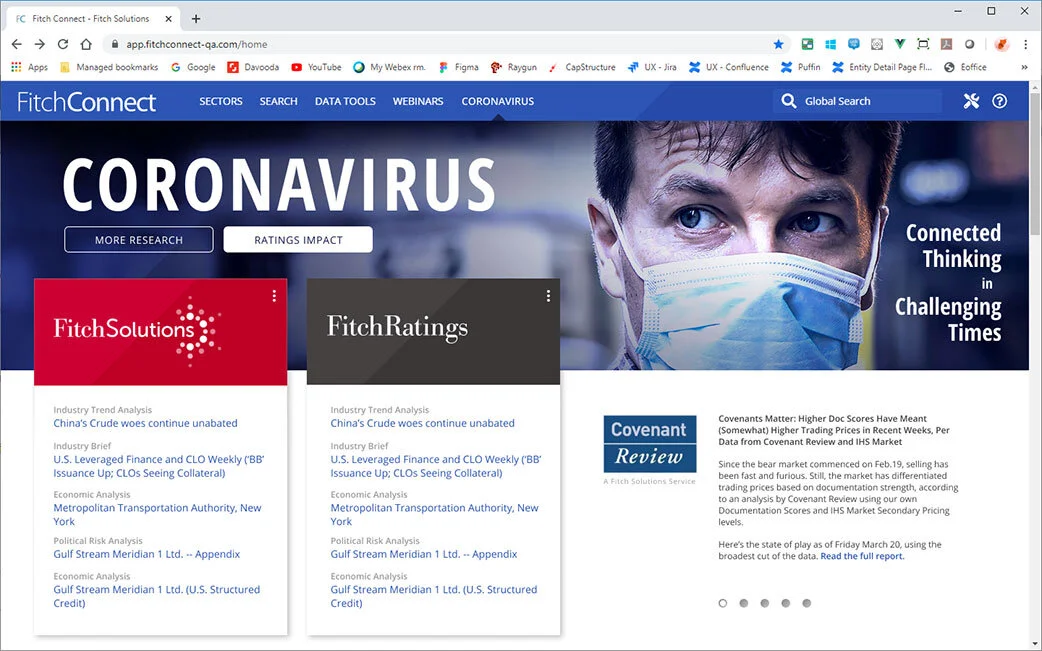Open the SEARCH menu
Viewport: 1042px width, 651px height.
click(x=278, y=101)
